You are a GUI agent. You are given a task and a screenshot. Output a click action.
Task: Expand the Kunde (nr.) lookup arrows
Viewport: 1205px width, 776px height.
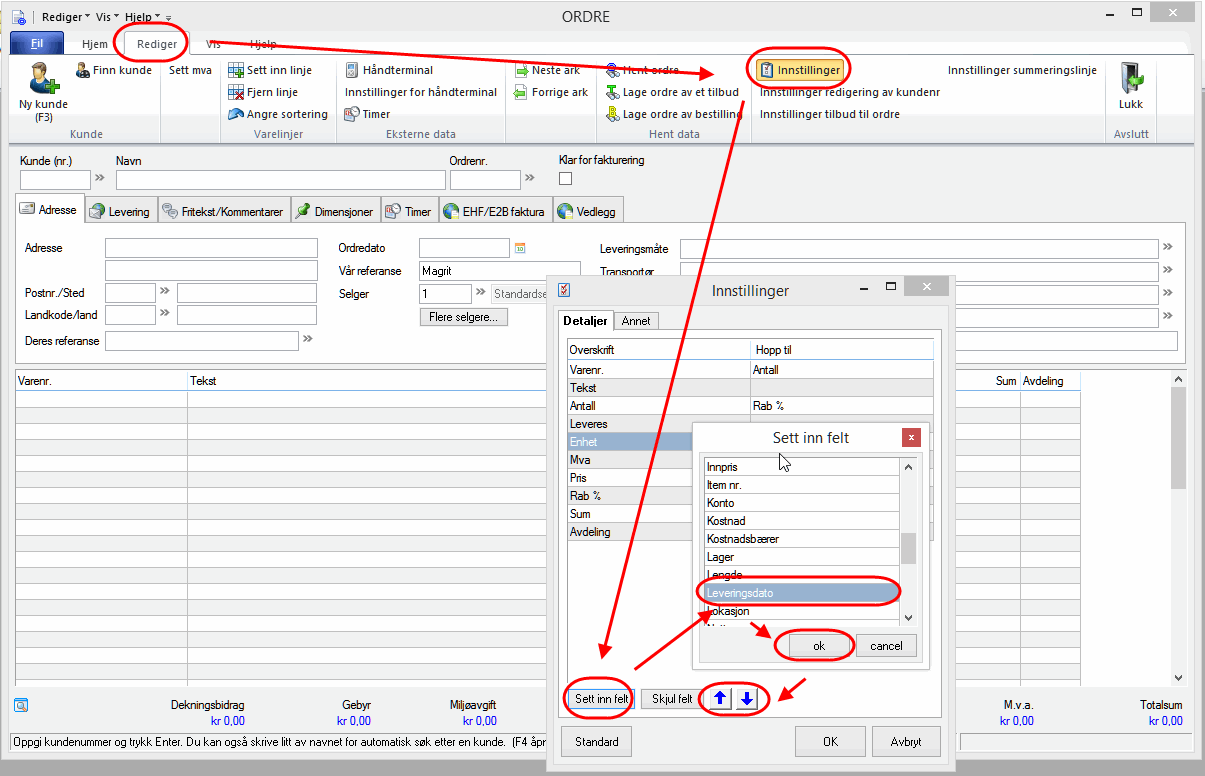tap(99, 179)
